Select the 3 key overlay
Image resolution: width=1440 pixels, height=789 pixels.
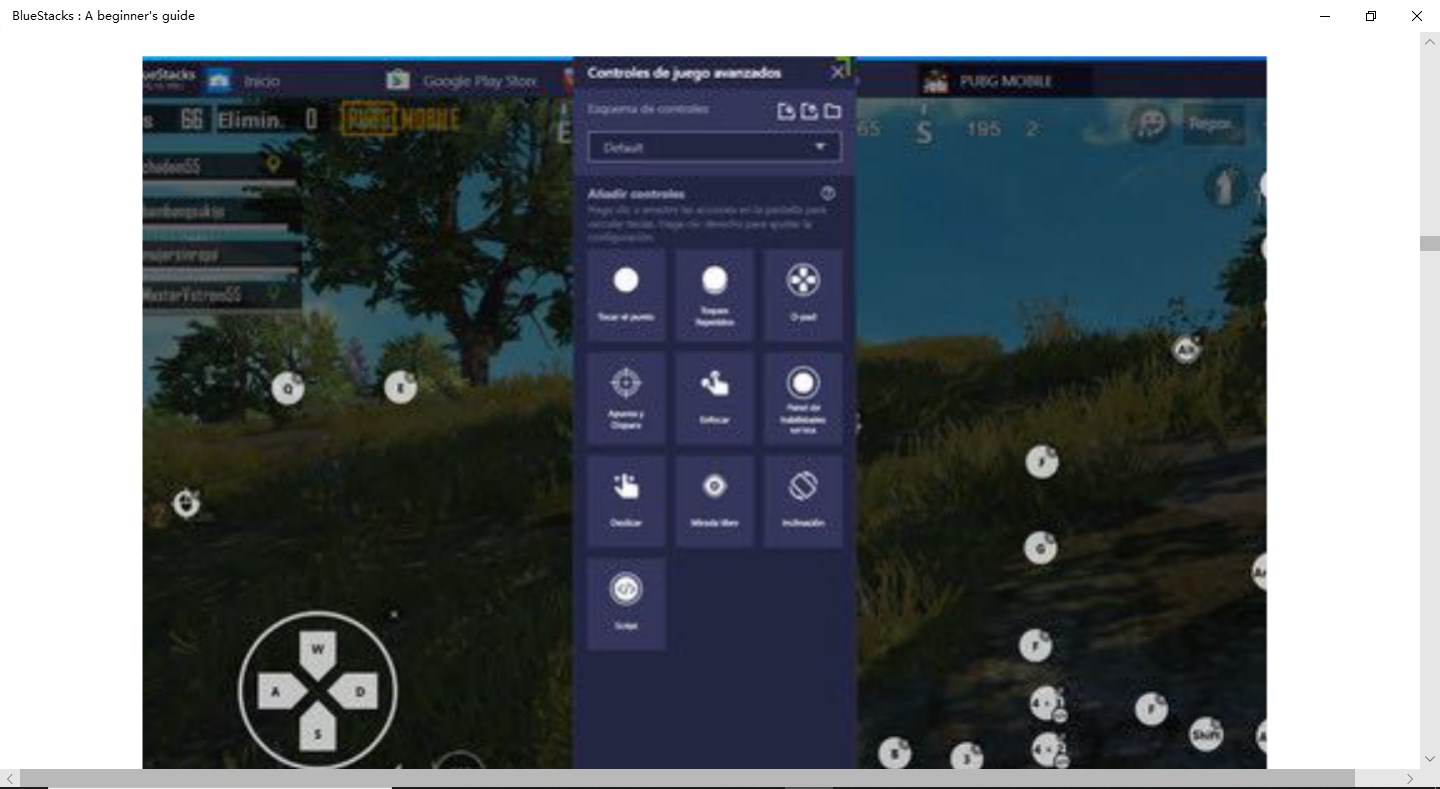966,757
